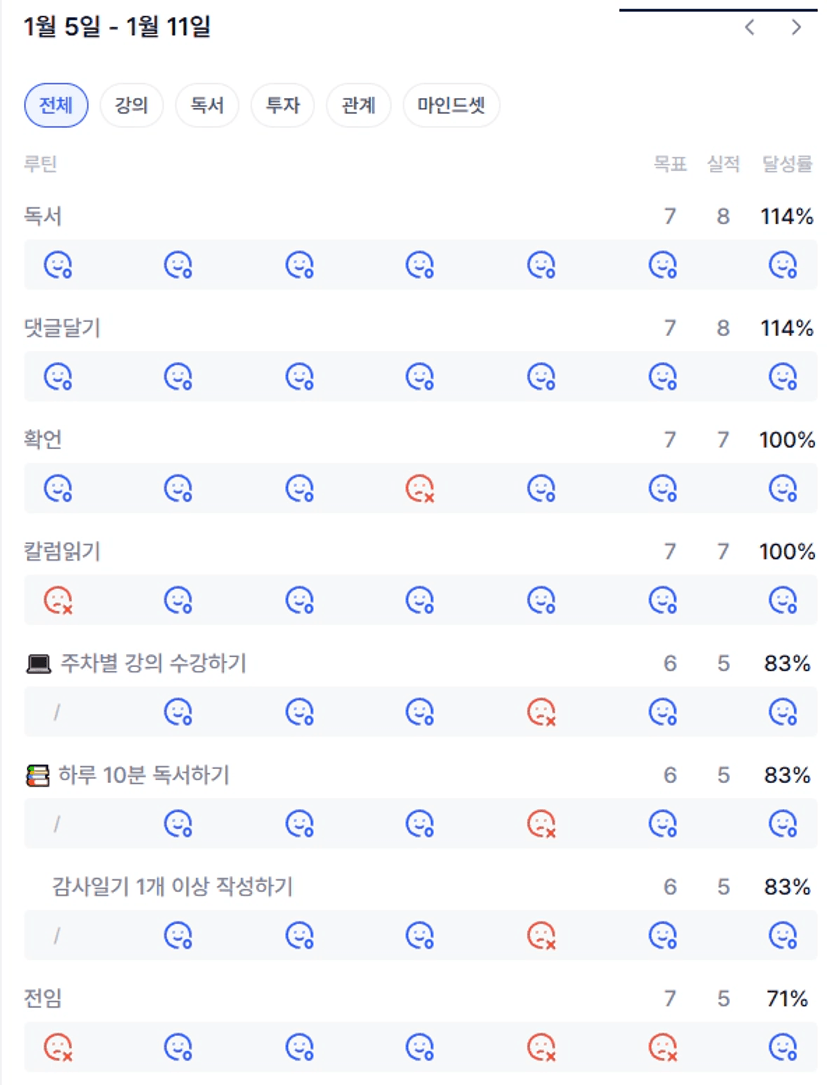Screen dimensions: 827x1085
Task: Click the 달성률 column header
Action: pyautogui.click(x=787, y=164)
